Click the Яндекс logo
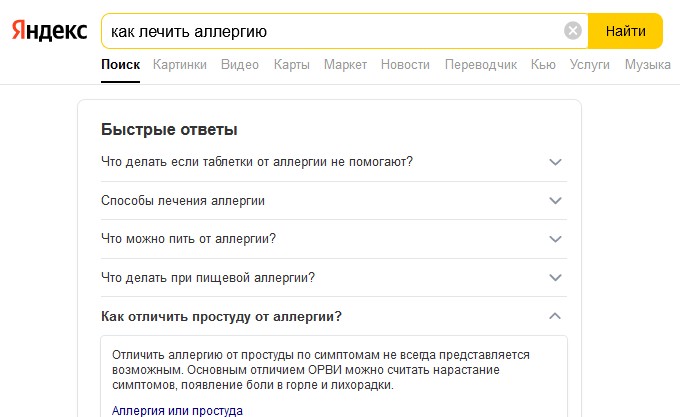This screenshot has height=417, width=680. [x=49, y=31]
